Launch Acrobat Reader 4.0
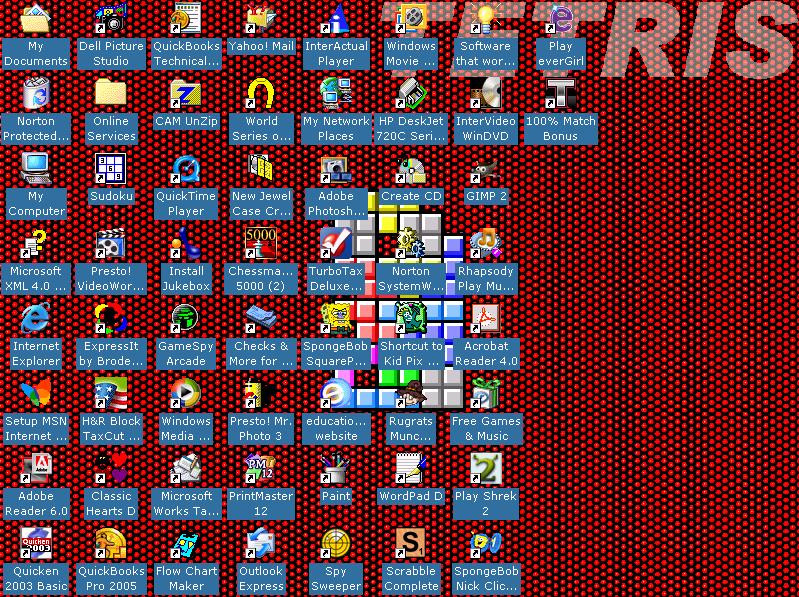This screenshot has width=799, height=597. (486, 318)
